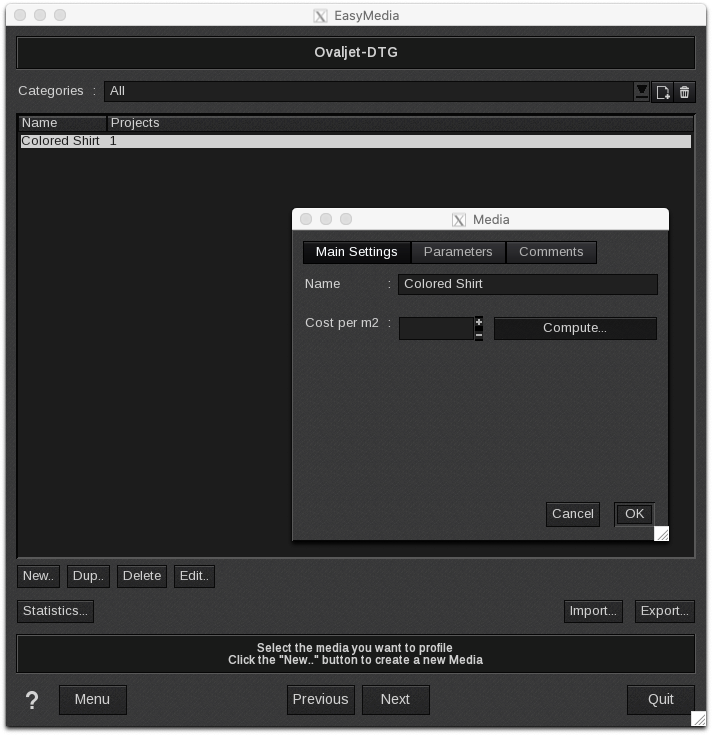Click the Export... button
Viewport: 712px width, 736px height.
click(665, 611)
